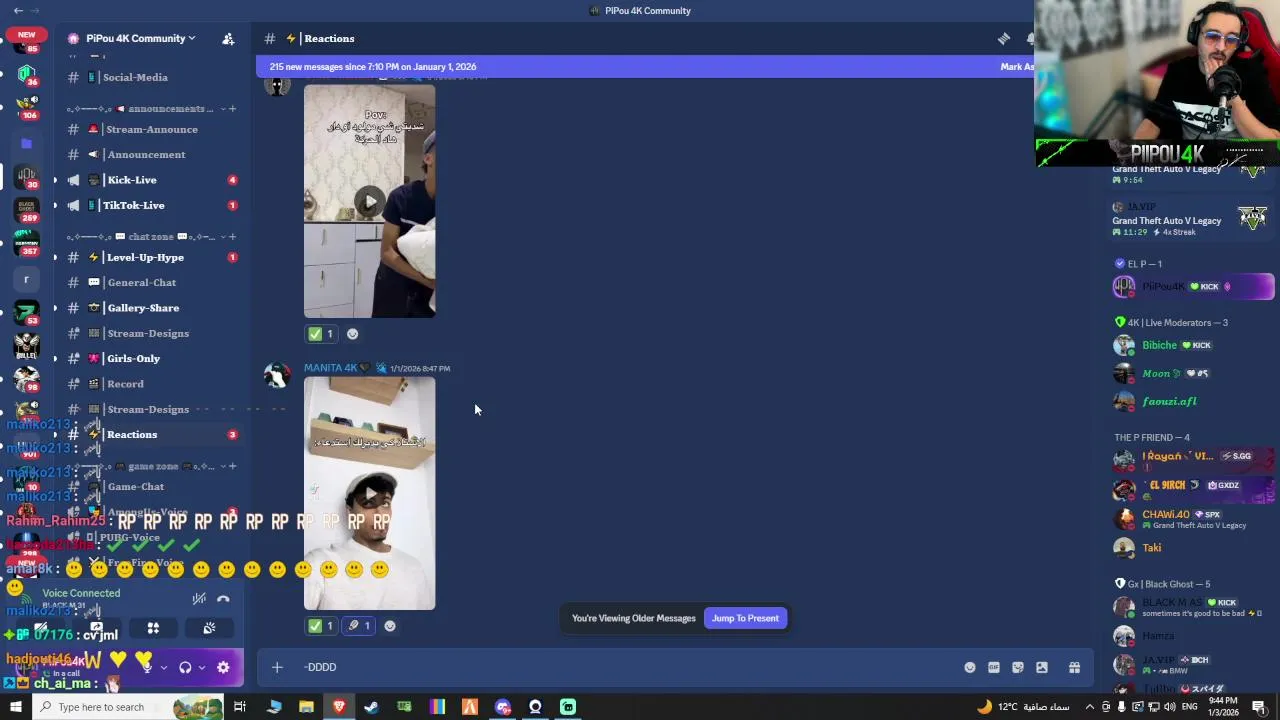Open GIF picker in message bar
This screenshot has width=1280, height=720.
point(994,668)
